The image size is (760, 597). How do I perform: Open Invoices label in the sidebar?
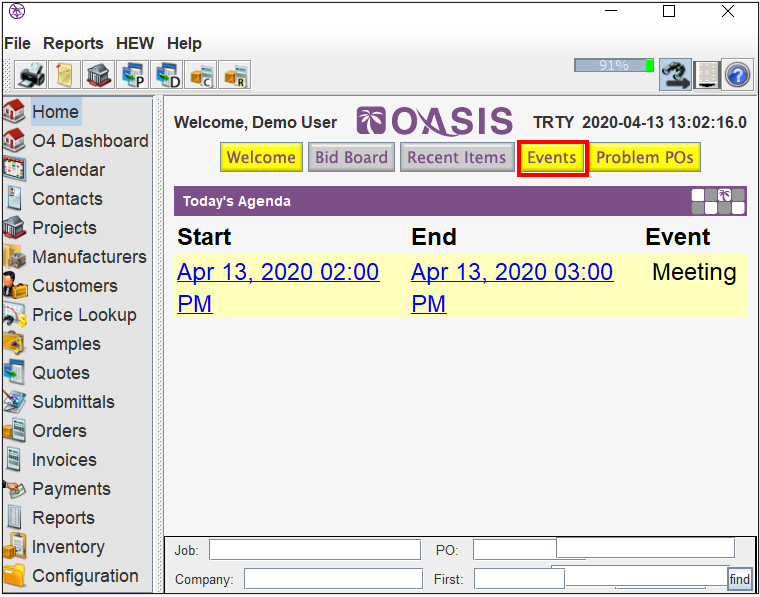[64, 460]
